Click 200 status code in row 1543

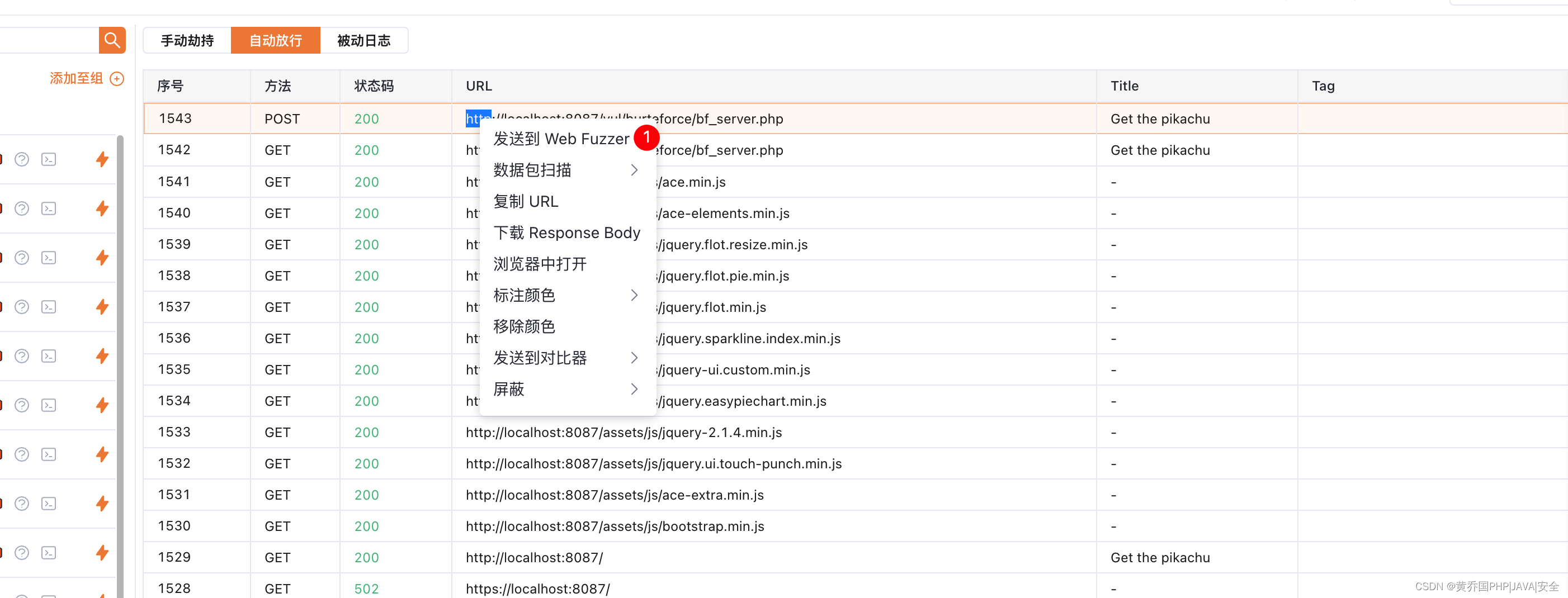[366, 118]
